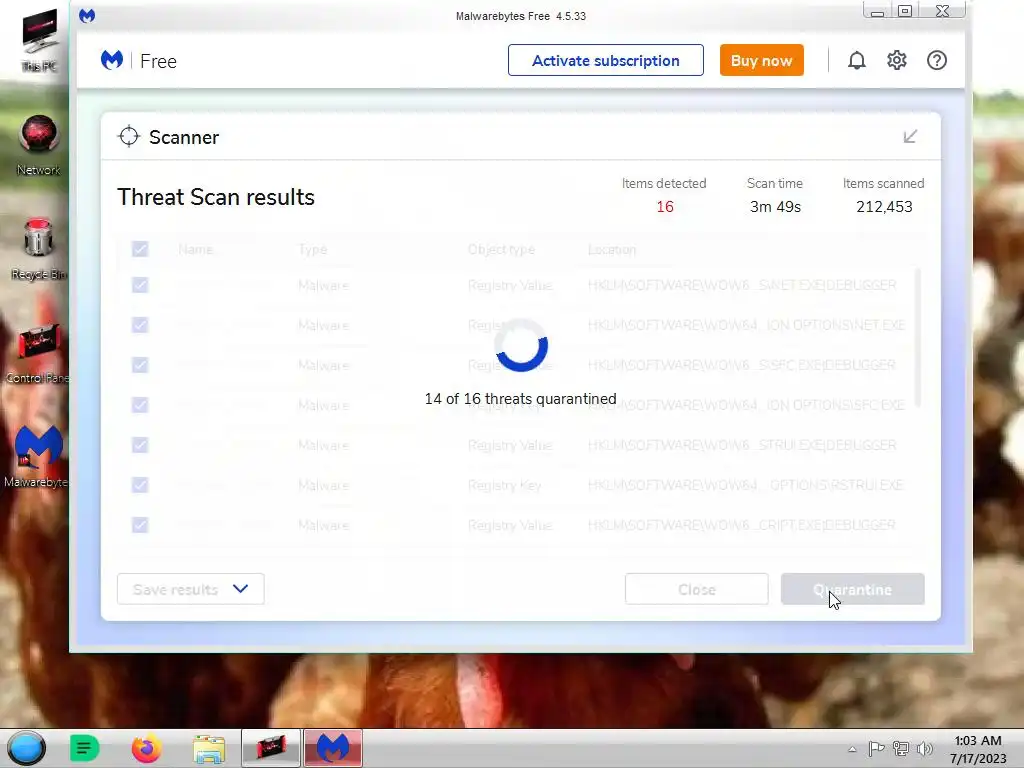This screenshot has width=1024, height=768.
Task: Launch the green notes app from the taskbar
Action: click(85, 748)
